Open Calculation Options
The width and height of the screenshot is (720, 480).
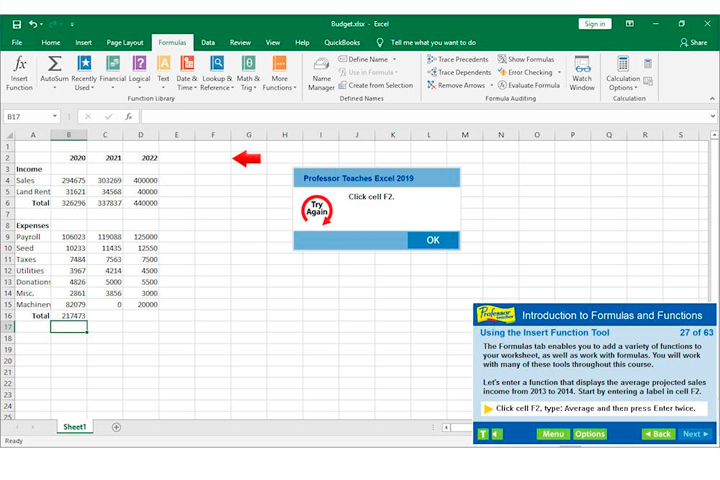tap(623, 73)
